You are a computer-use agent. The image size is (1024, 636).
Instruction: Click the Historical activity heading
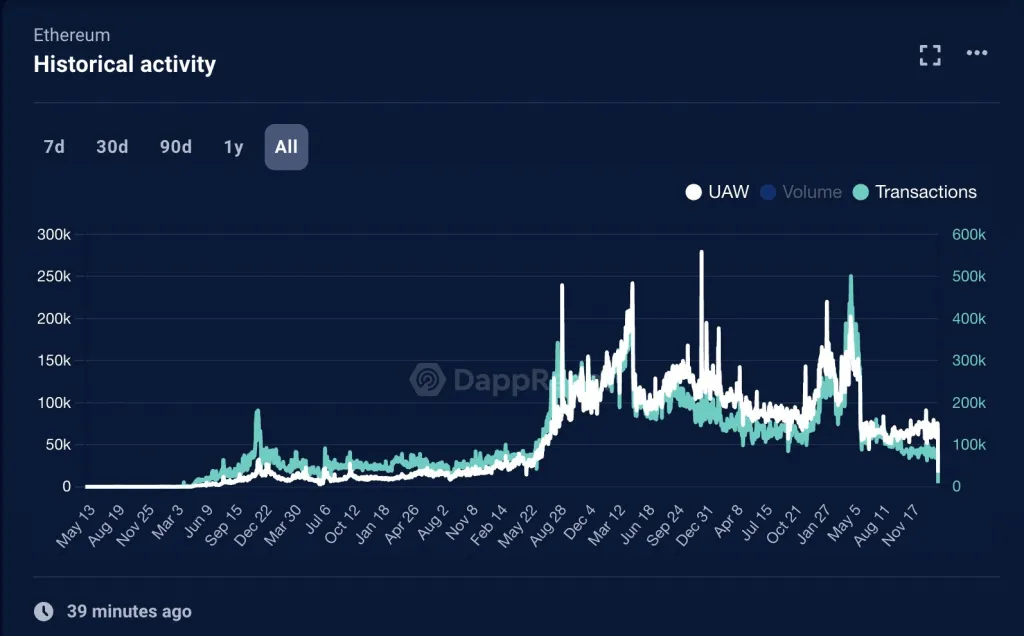(x=125, y=64)
